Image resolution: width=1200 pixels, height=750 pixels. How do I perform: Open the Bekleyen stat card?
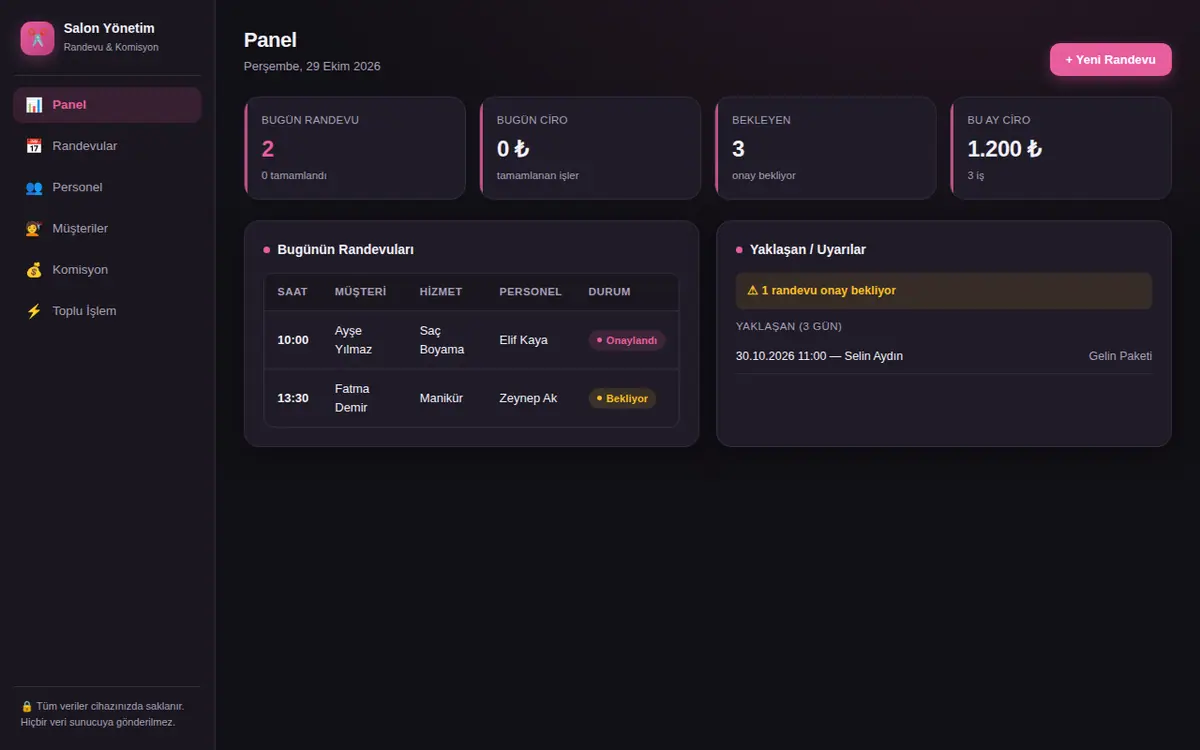coord(826,148)
